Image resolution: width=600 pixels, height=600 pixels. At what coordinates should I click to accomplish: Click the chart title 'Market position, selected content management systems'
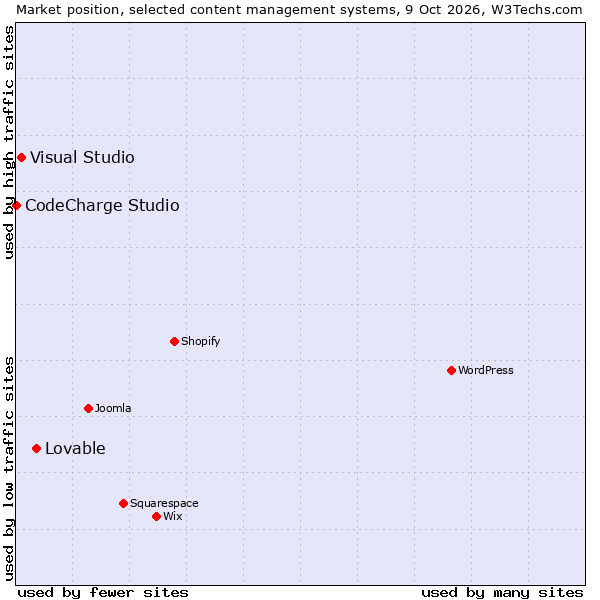pos(207,10)
